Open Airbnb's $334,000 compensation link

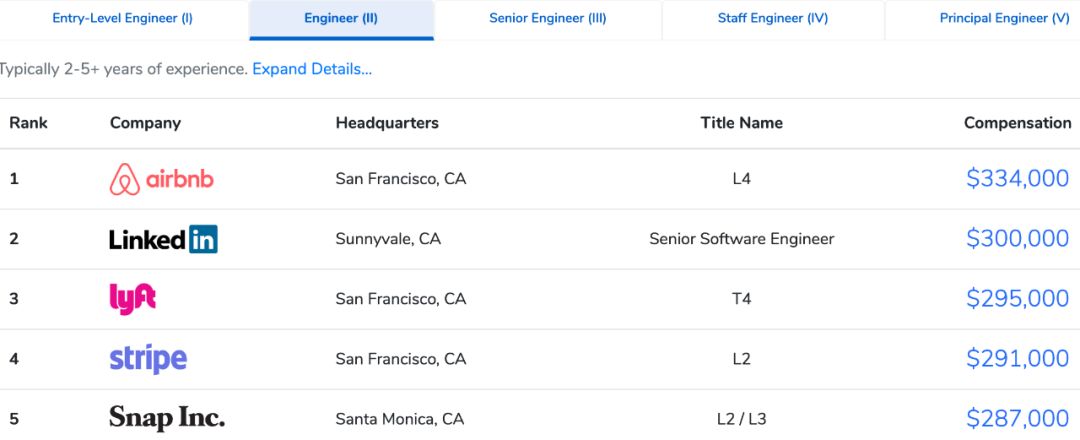1017,179
